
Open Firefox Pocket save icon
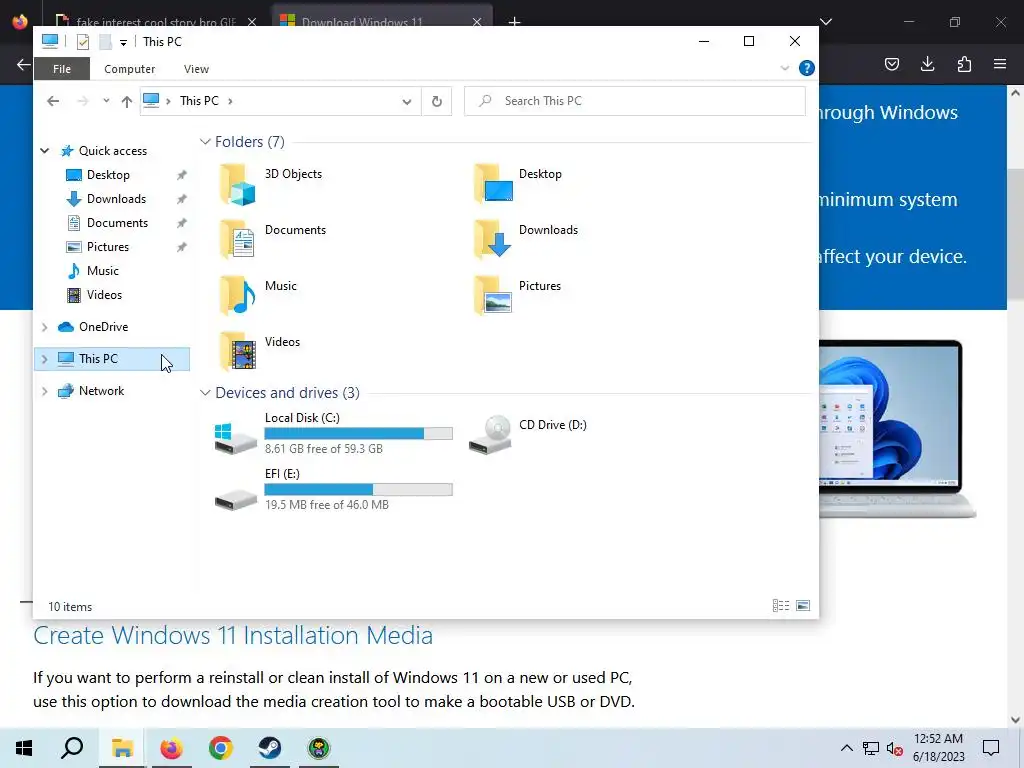891,64
